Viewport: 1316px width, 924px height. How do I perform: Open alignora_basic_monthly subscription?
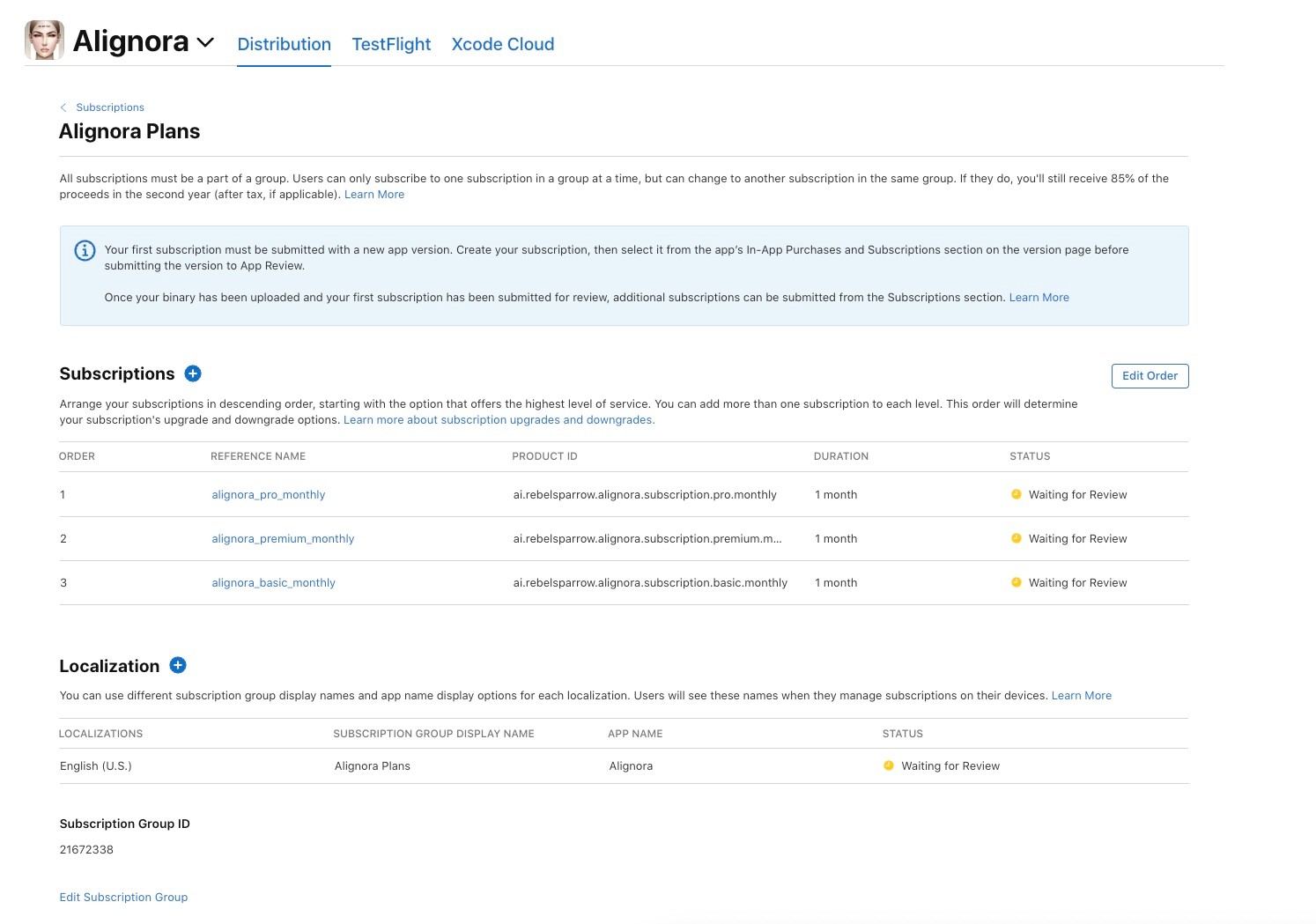click(x=273, y=583)
